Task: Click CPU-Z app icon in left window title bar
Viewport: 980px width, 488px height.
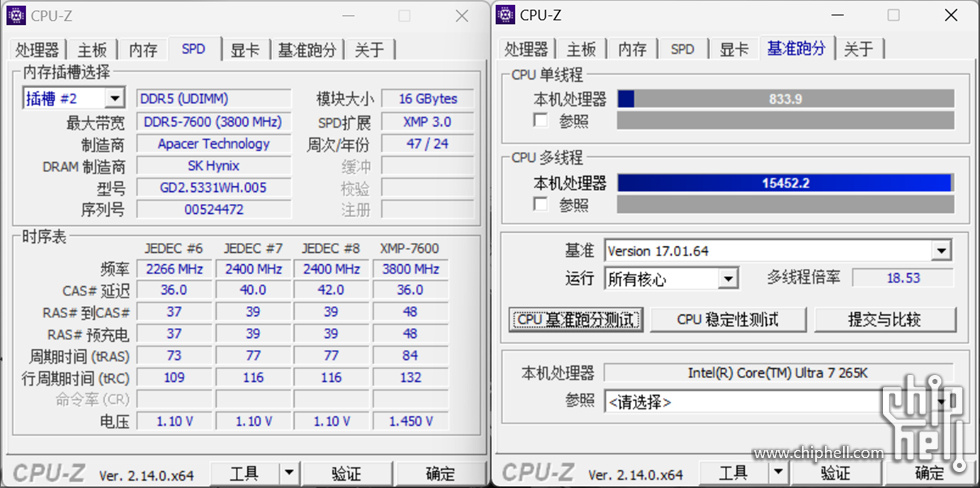Action: (16, 16)
